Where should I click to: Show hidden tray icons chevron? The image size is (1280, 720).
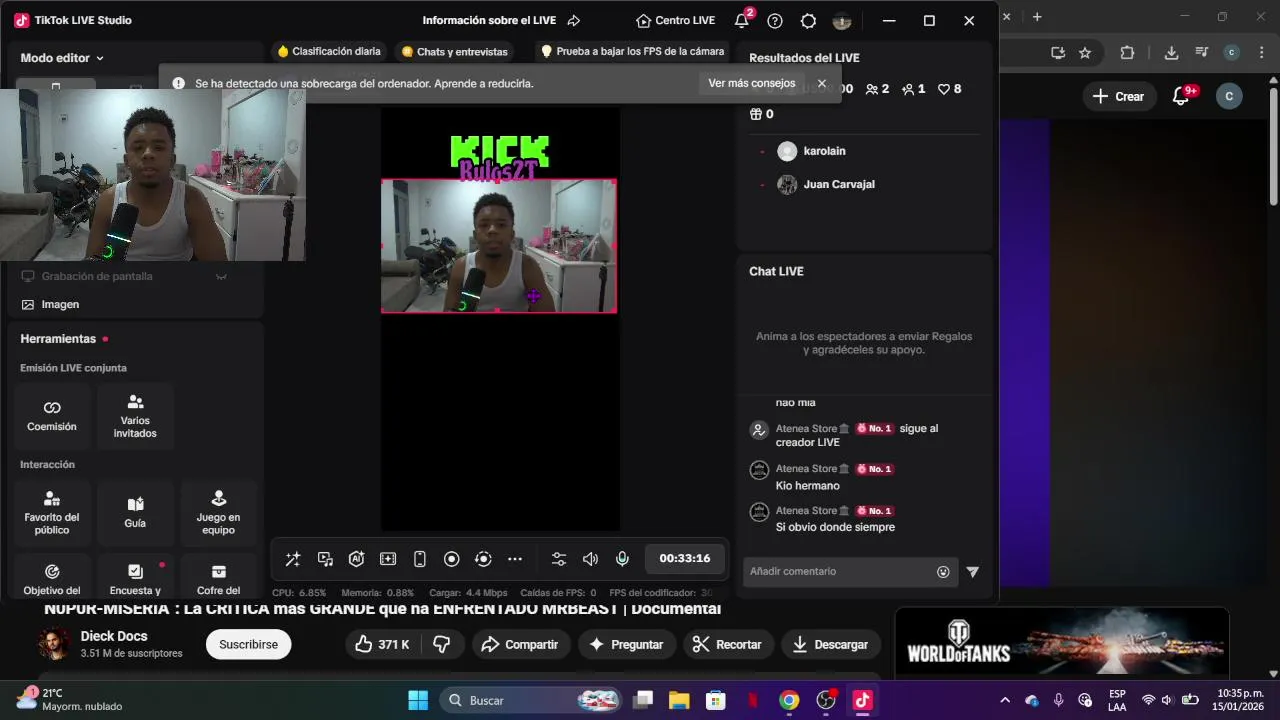pyautogui.click(x=1005, y=700)
